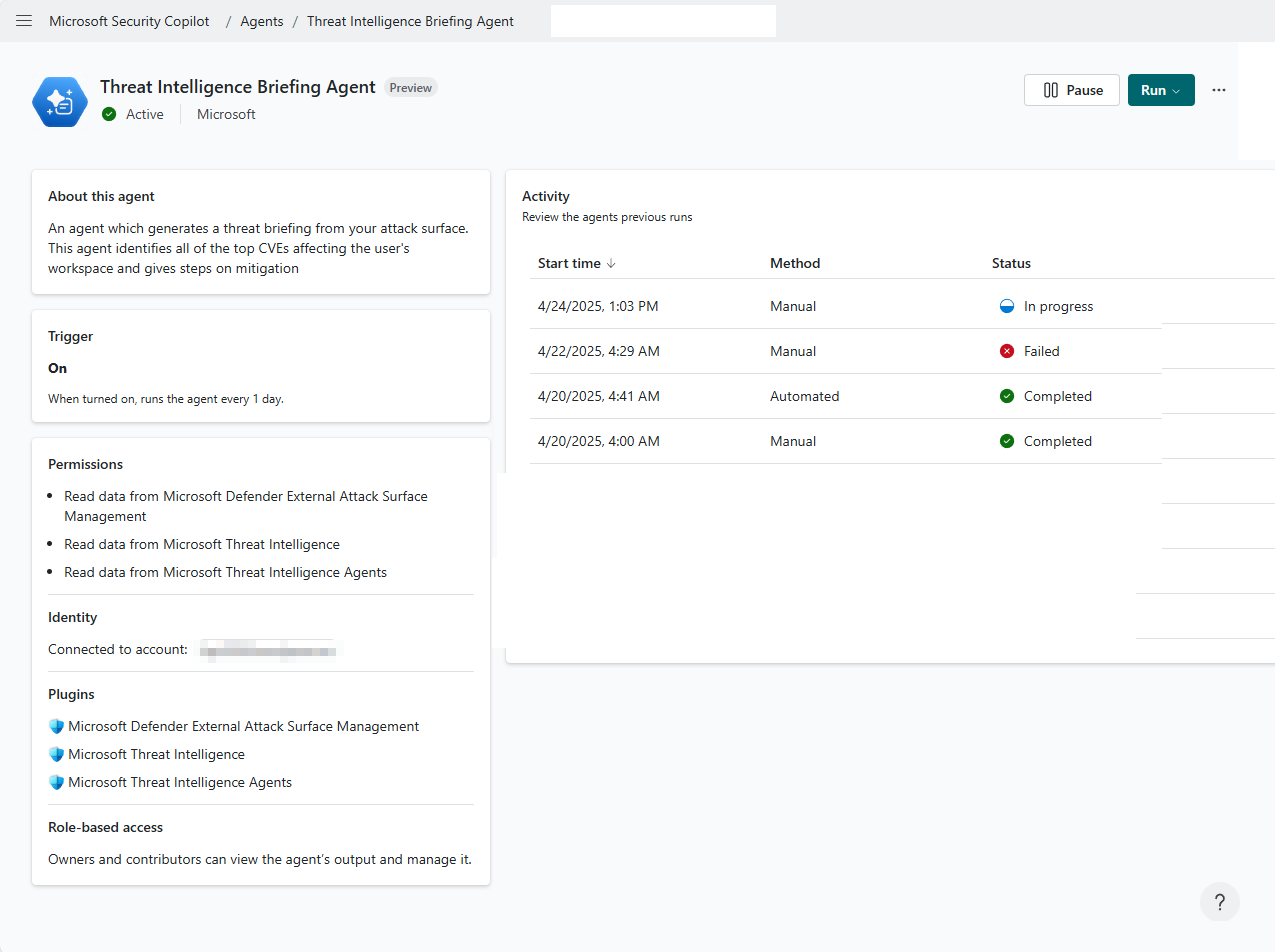Go to Microsoft Security Copilot home breadcrumb

coord(129,21)
